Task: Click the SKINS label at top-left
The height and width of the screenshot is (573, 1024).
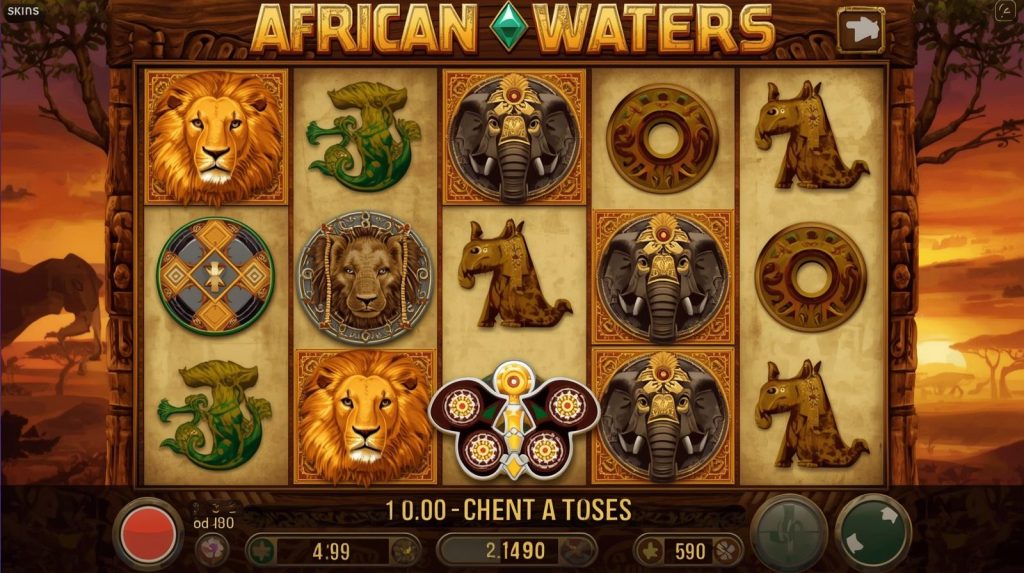Action: [23, 10]
